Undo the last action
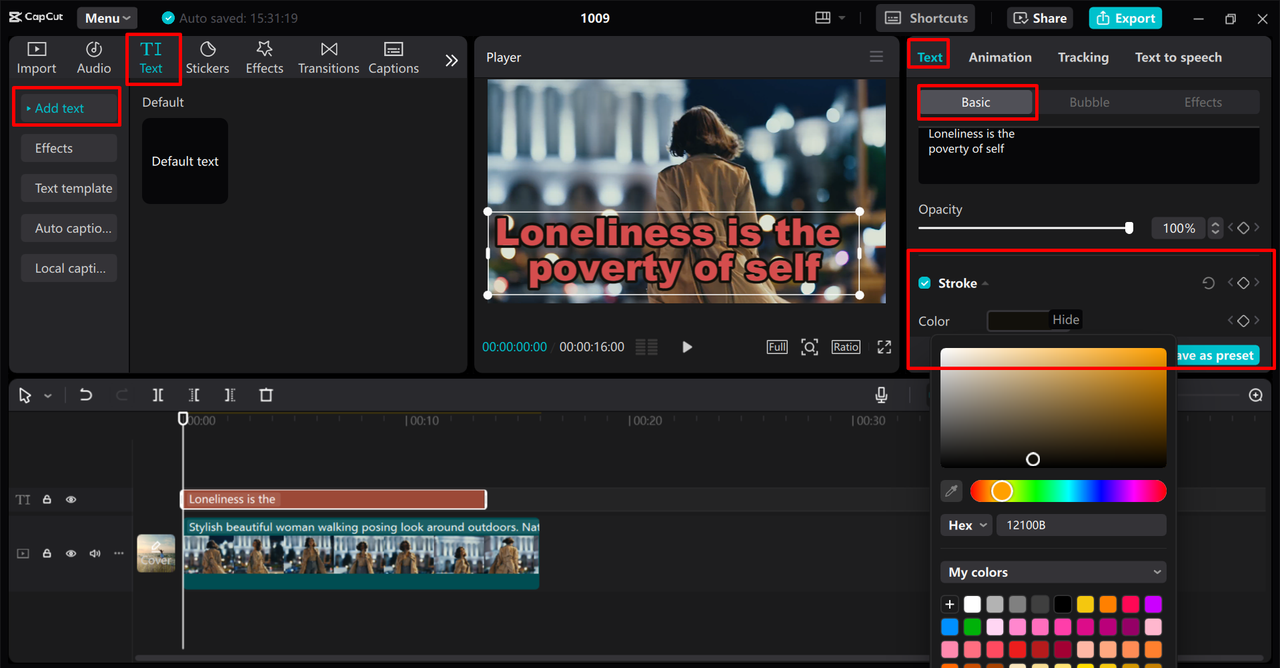Viewport: 1280px width, 668px height. pos(86,395)
